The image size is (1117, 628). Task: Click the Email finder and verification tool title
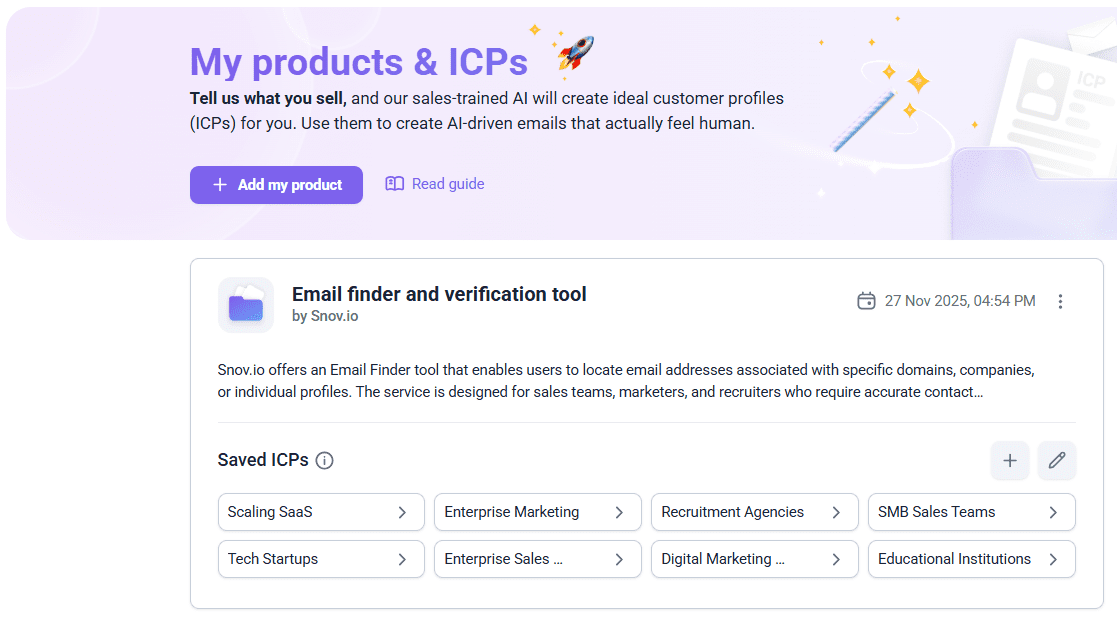click(x=439, y=294)
